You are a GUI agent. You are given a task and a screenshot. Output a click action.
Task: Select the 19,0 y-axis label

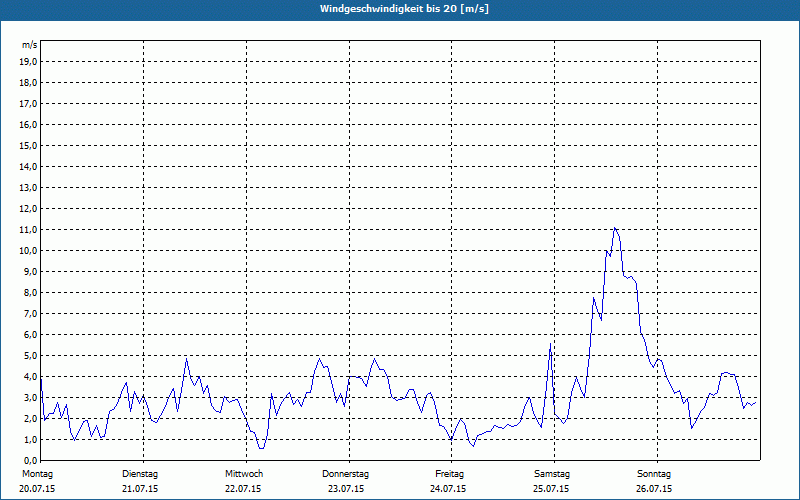(28, 62)
